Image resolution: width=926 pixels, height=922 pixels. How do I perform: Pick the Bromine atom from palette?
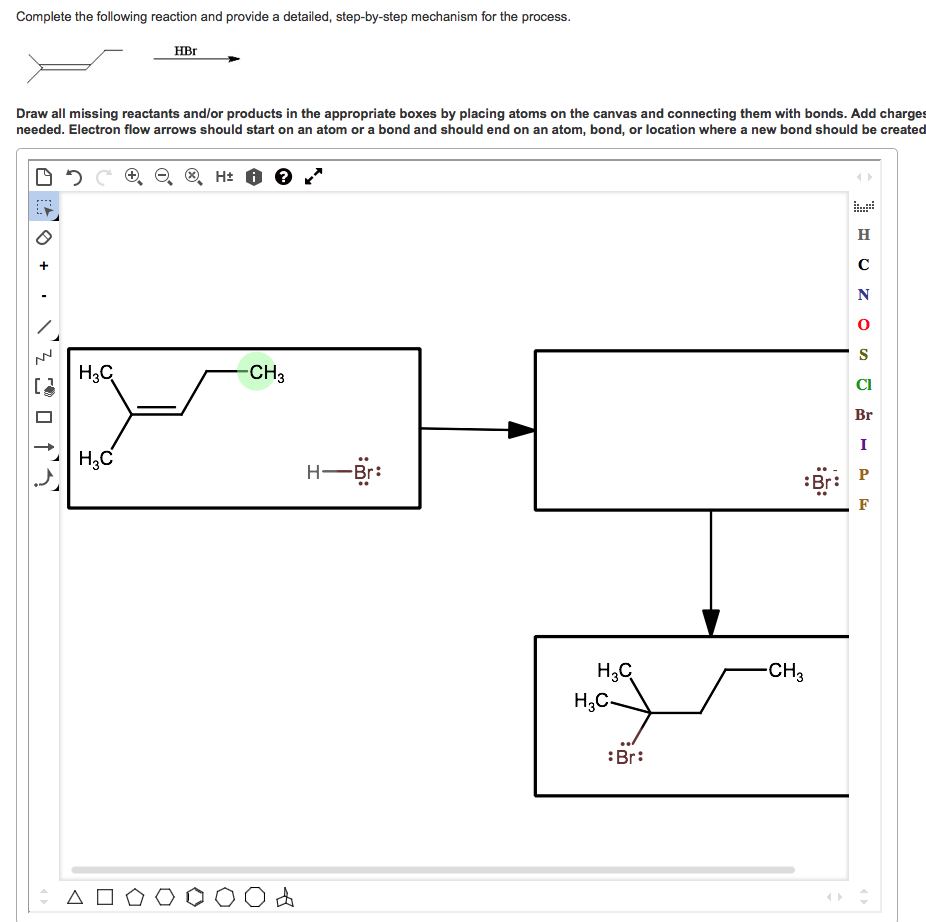click(x=864, y=415)
